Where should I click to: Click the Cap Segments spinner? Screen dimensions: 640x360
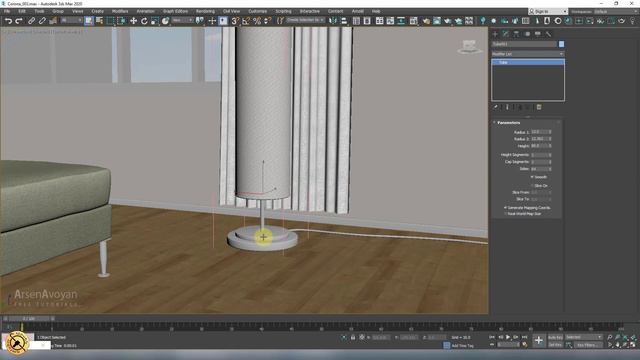point(550,162)
